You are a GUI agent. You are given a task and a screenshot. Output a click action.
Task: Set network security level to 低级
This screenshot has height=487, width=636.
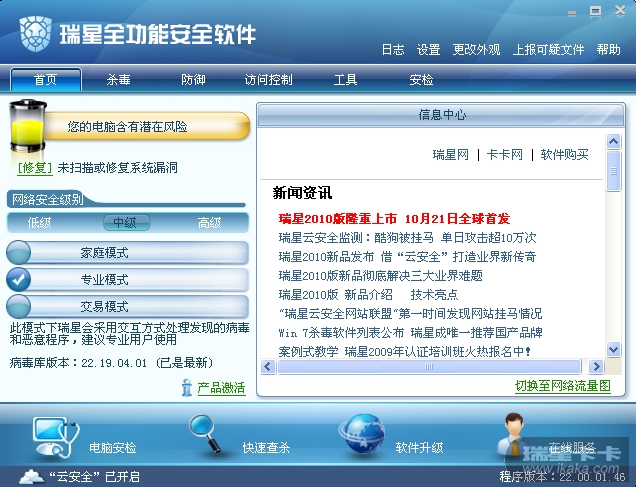coord(39,223)
